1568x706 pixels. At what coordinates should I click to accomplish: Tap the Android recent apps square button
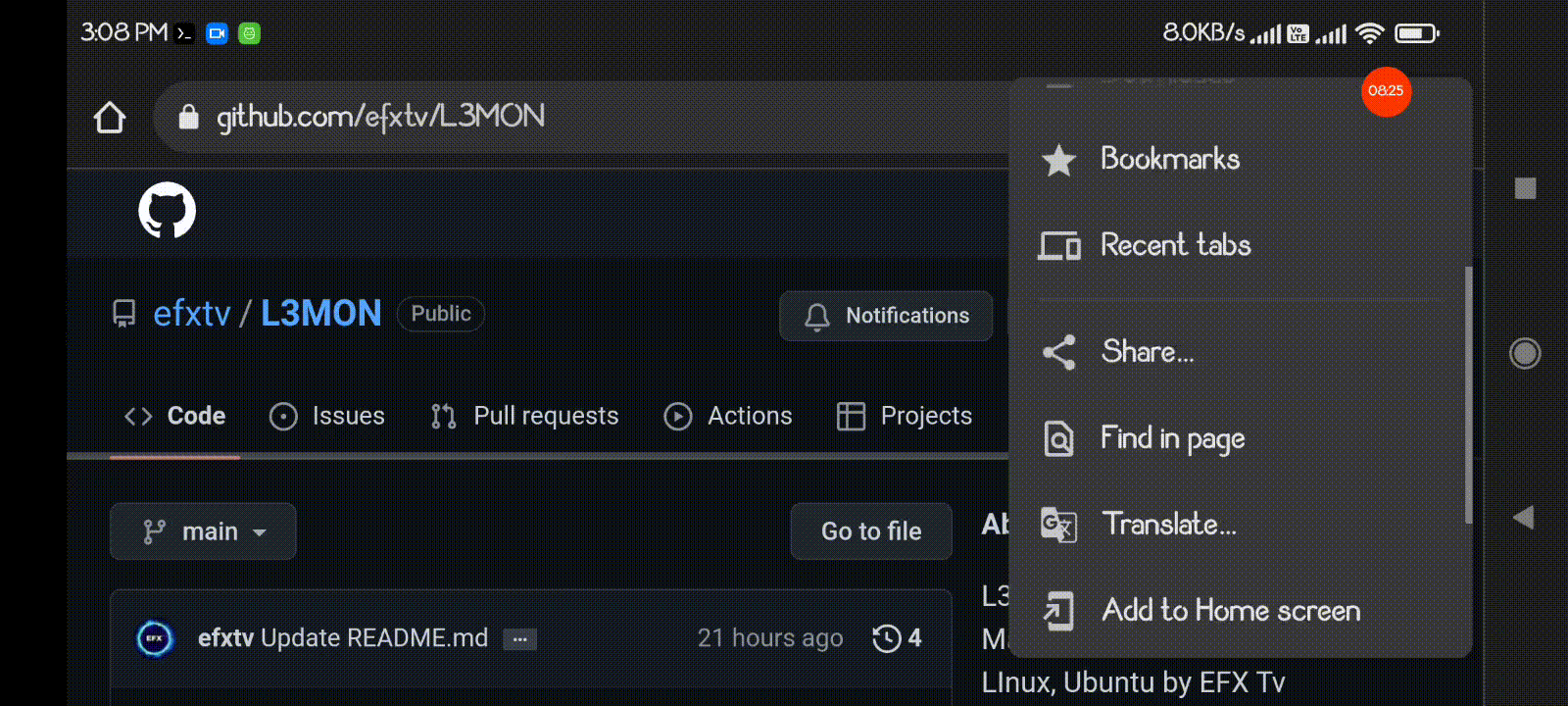tap(1525, 188)
